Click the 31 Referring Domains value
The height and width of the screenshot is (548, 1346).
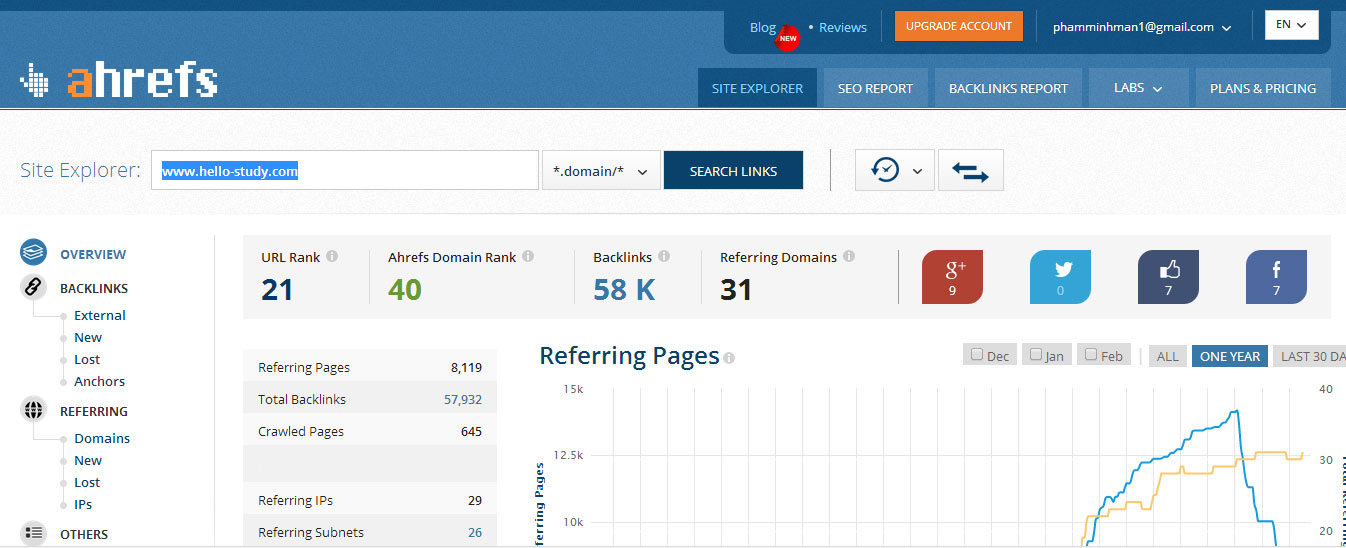click(x=736, y=289)
